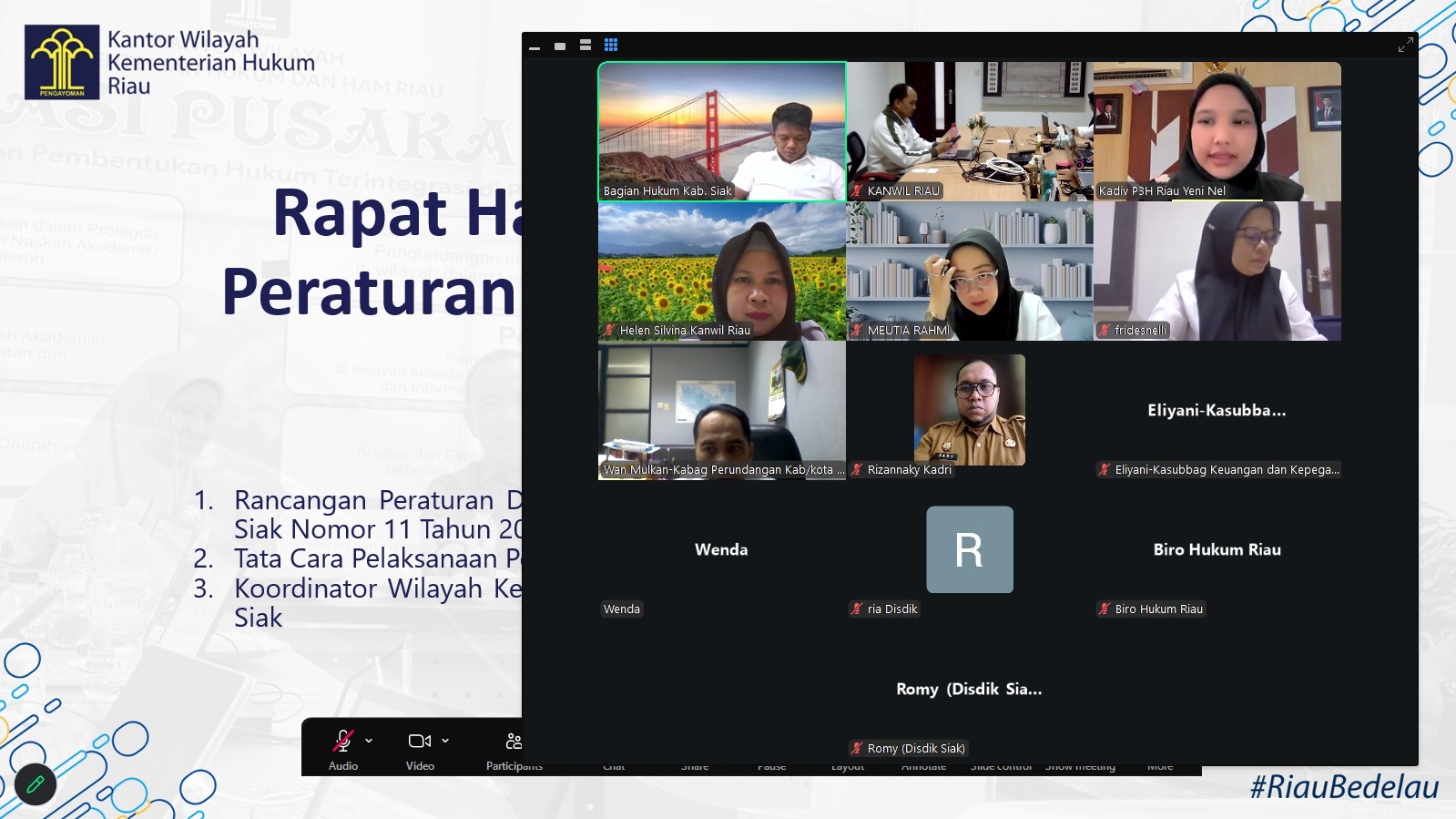Click agenda item 2 Tata Cara Pelaksanaan
The image size is (1456, 819).
click(378, 558)
